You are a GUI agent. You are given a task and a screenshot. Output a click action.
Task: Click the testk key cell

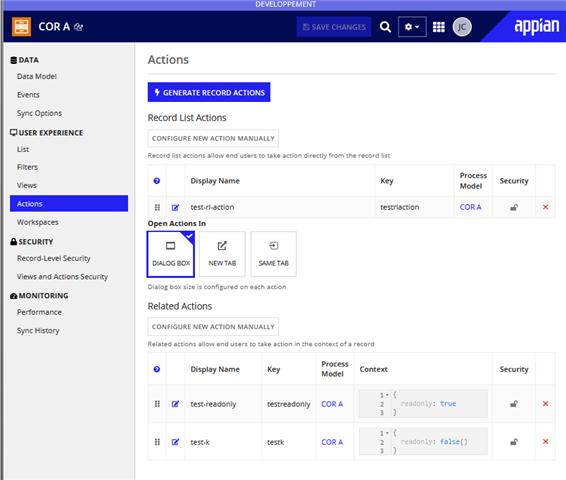point(275,442)
